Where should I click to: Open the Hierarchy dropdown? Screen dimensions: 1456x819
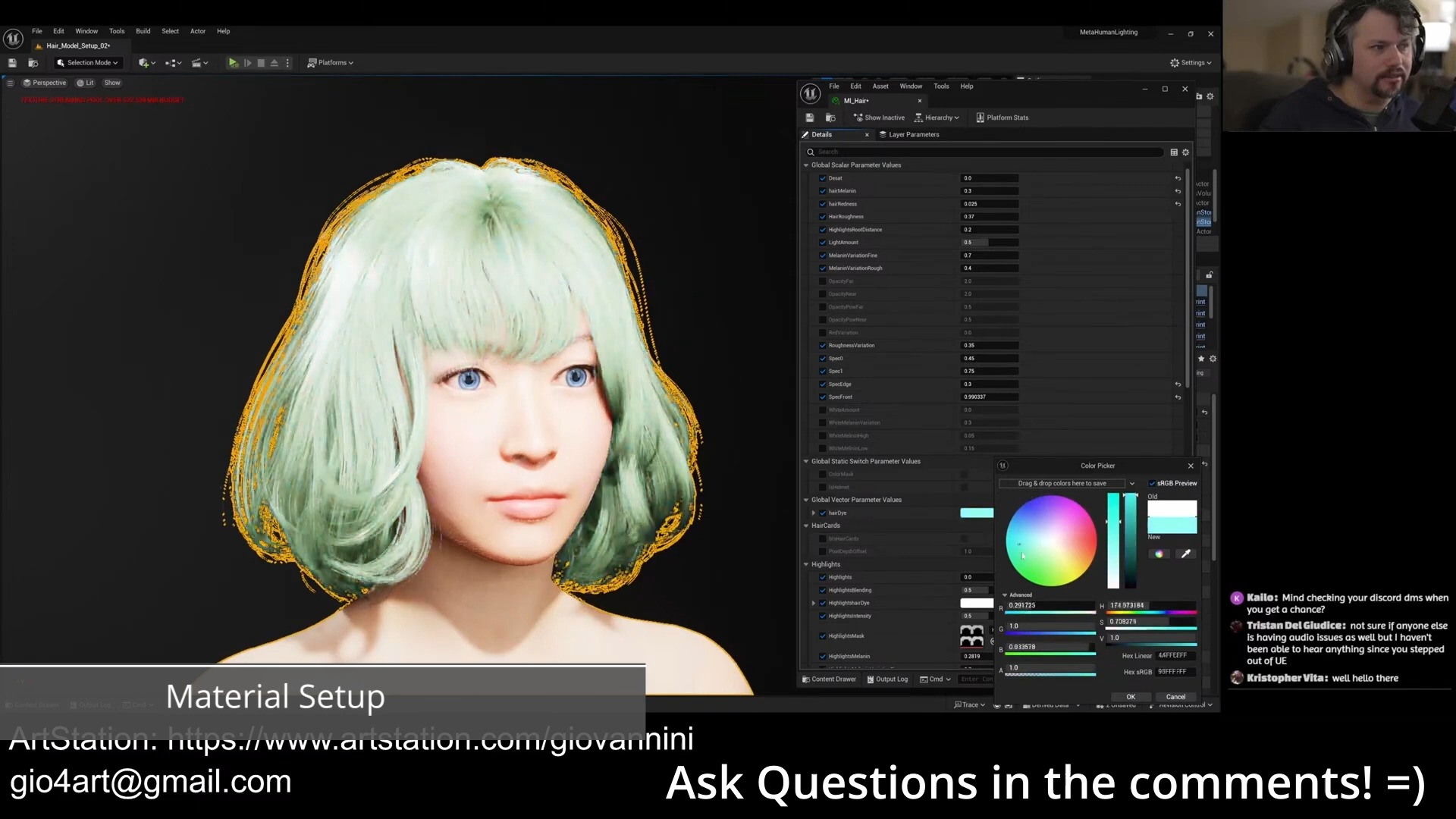[x=937, y=118]
